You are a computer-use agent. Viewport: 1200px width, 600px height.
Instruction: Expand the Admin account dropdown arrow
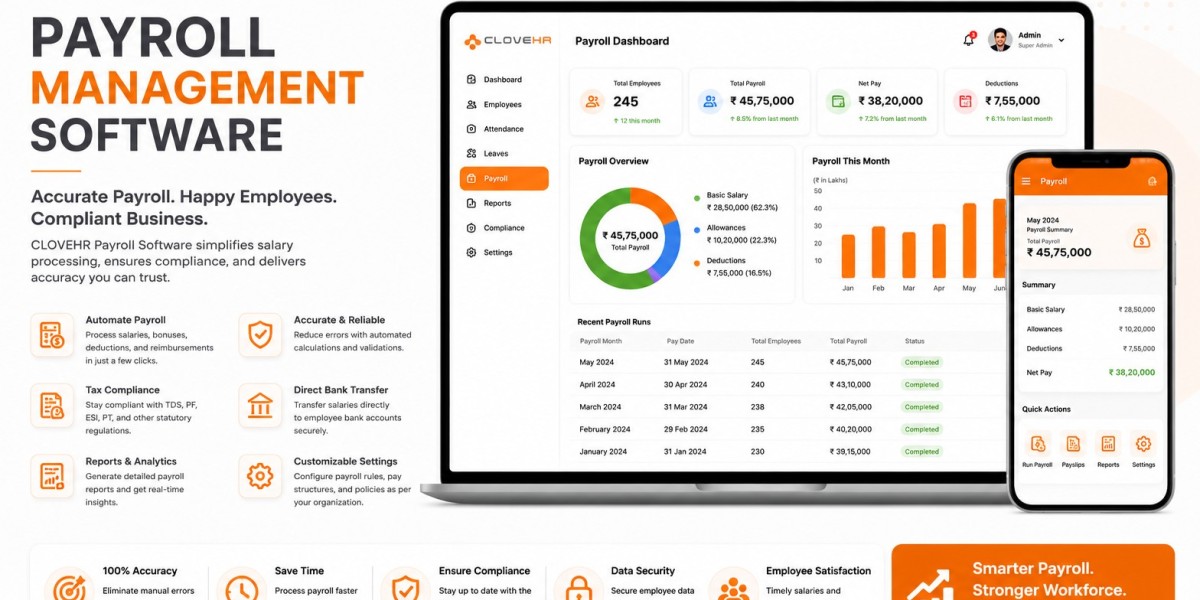coord(1061,41)
